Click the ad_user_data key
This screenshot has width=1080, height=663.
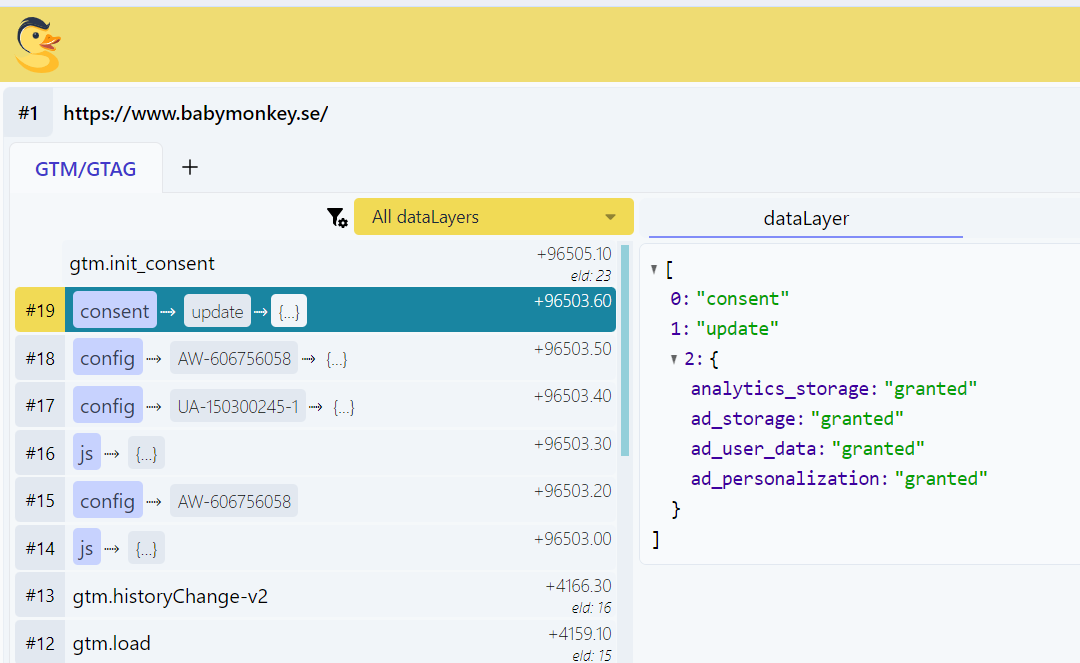pyautogui.click(x=754, y=449)
